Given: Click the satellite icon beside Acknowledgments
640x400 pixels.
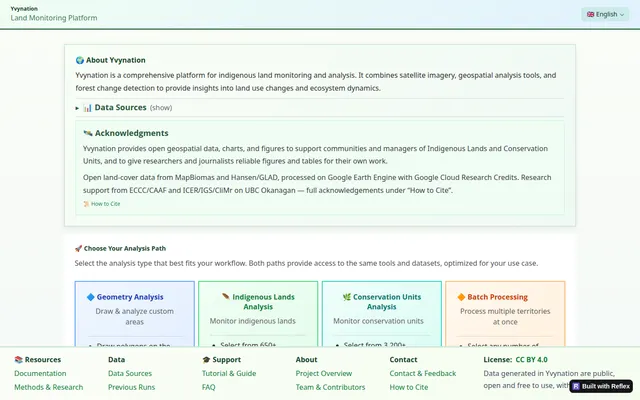Looking at the screenshot, I should pyautogui.click(x=88, y=133).
